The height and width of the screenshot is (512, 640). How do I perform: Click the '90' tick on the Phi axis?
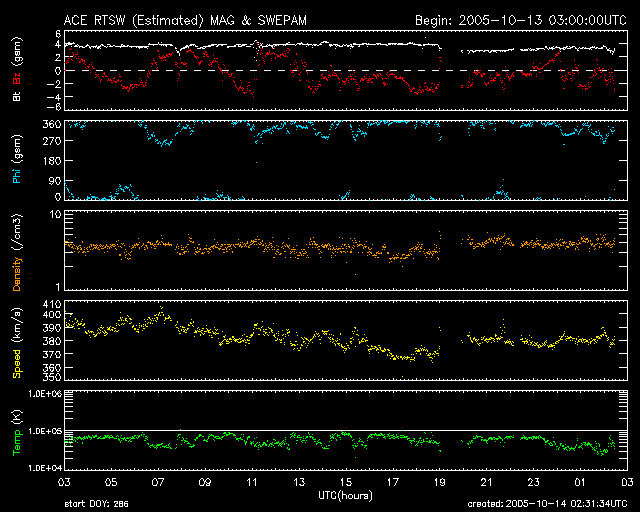(55, 181)
